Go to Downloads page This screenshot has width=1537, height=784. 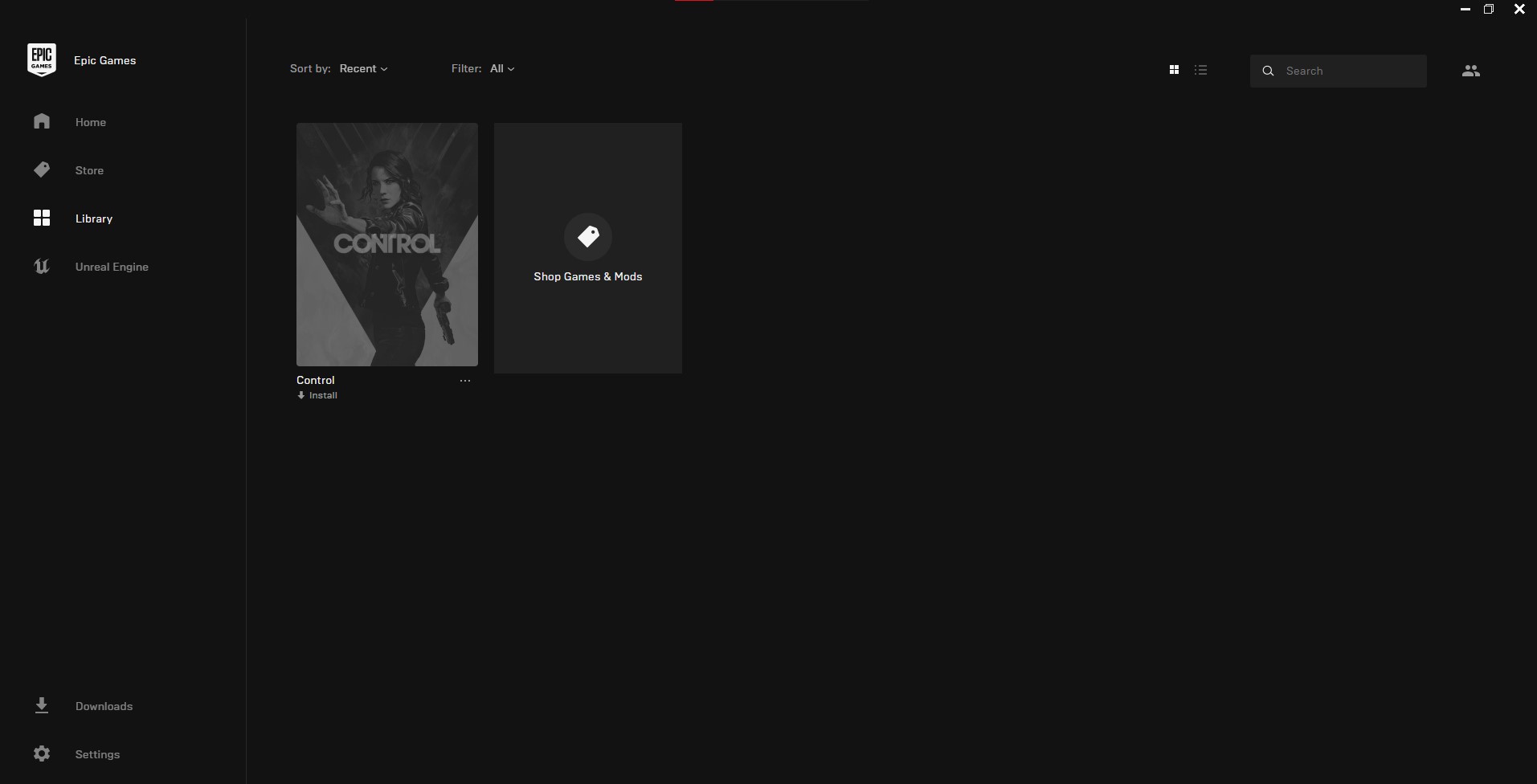coord(104,706)
